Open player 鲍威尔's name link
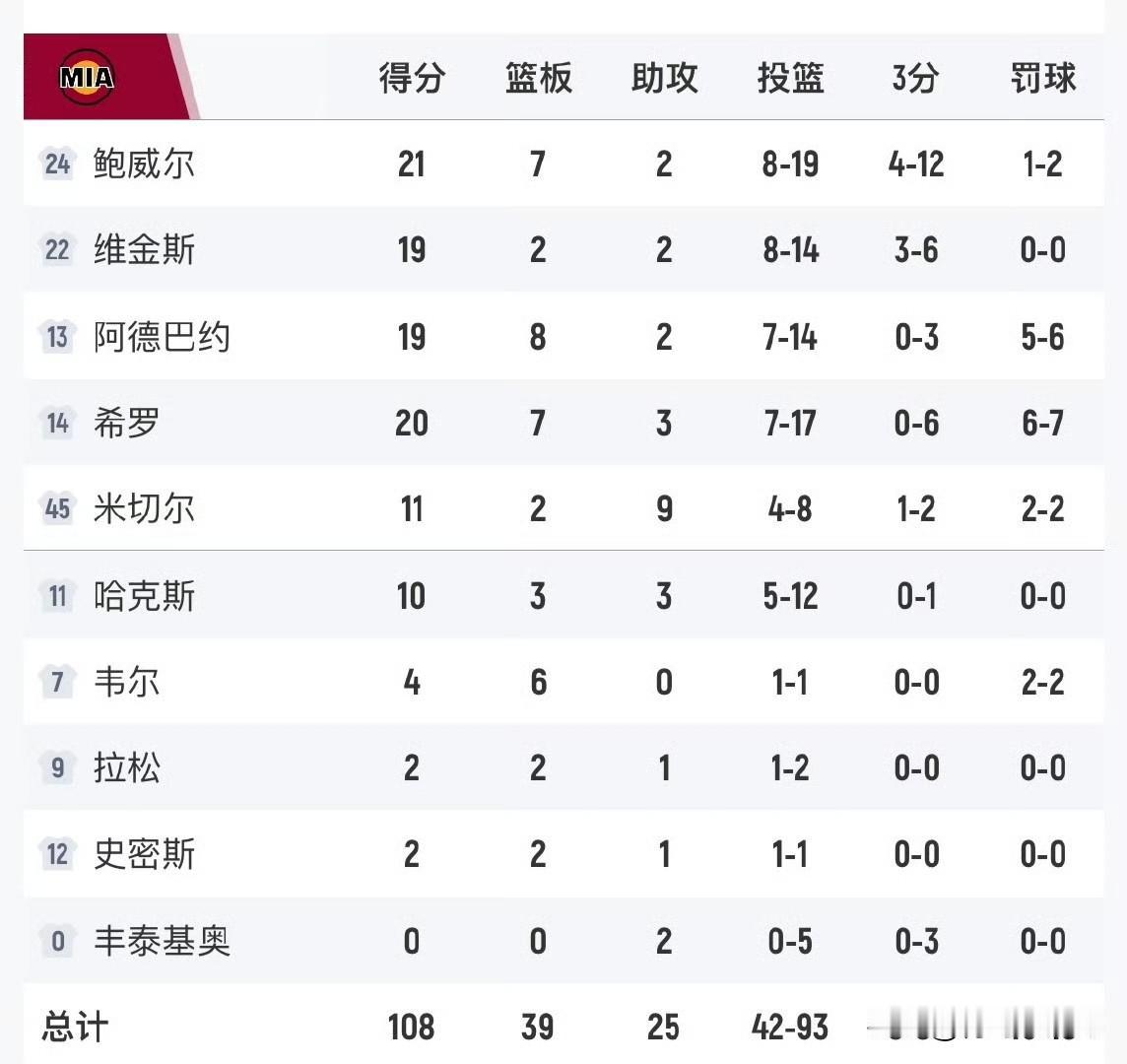This screenshot has width=1127, height=1064. click(x=144, y=164)
